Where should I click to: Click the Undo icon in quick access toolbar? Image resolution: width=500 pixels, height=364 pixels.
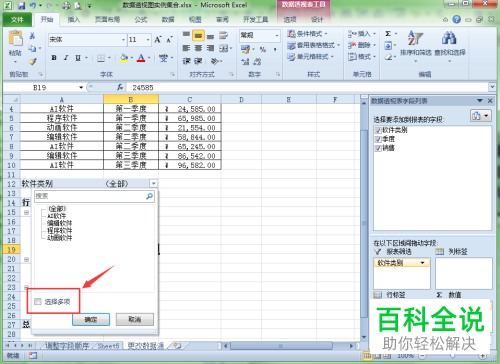click(x=33, y=5)
